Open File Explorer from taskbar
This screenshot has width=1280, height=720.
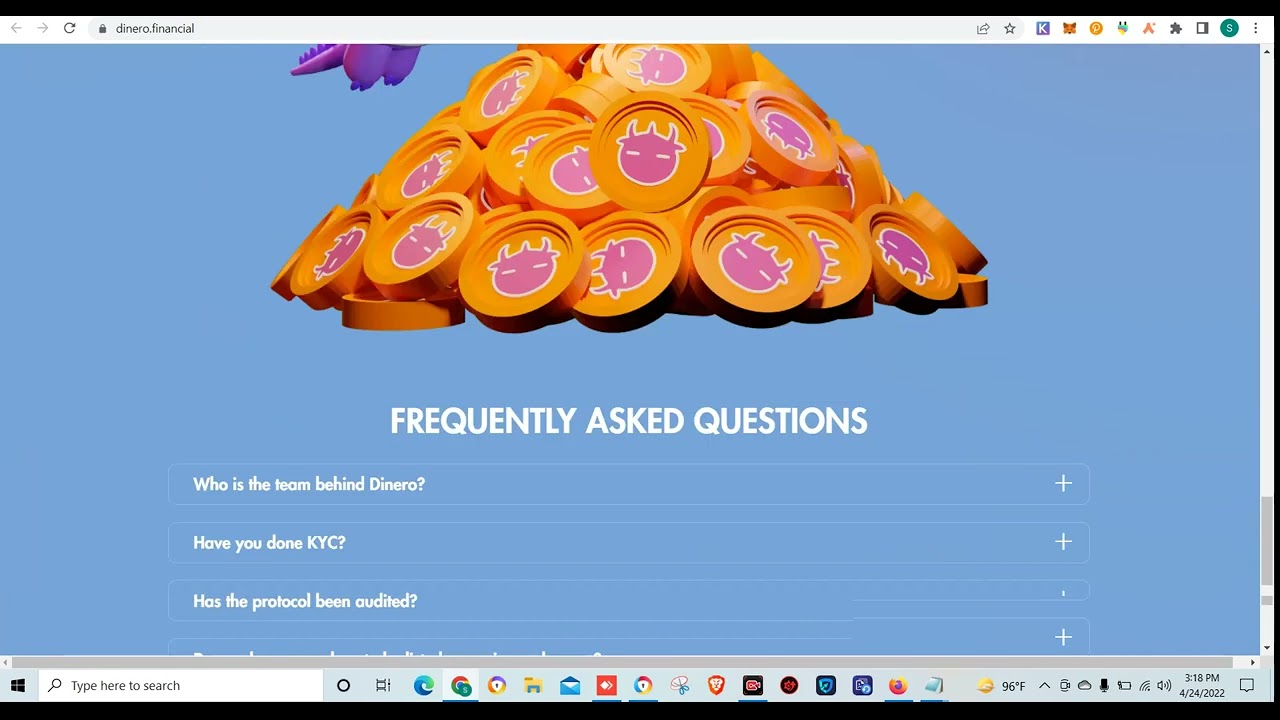[533, 685]
